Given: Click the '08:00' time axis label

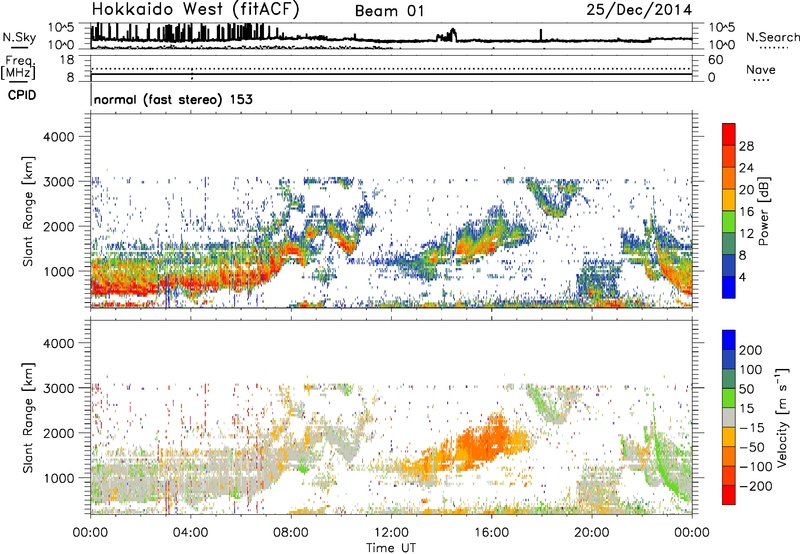Looking at the screenshot, I should (x=291, y=532).
